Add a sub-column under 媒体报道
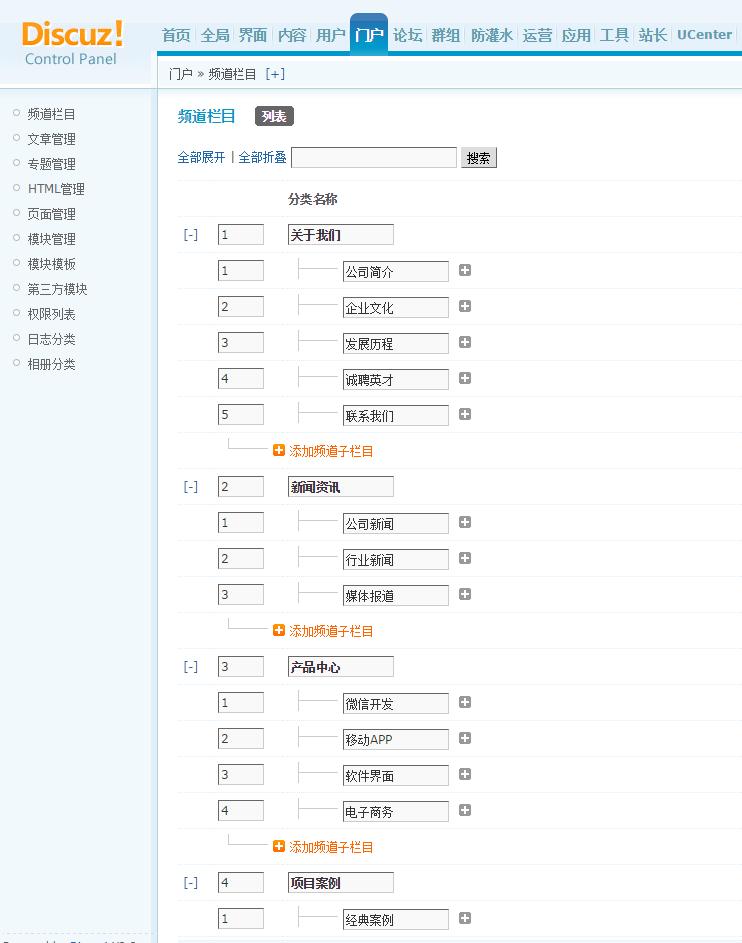 pos(464,594)
